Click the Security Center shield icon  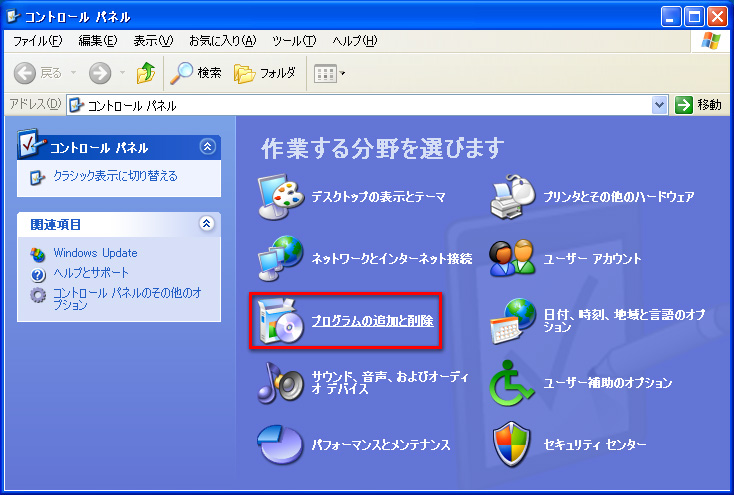[512, 444]
